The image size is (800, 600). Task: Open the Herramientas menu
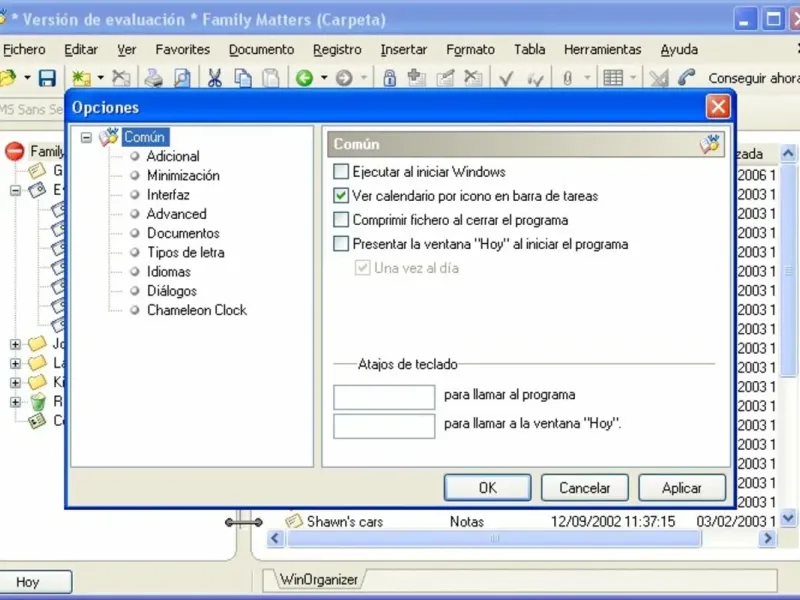[603, 49]
